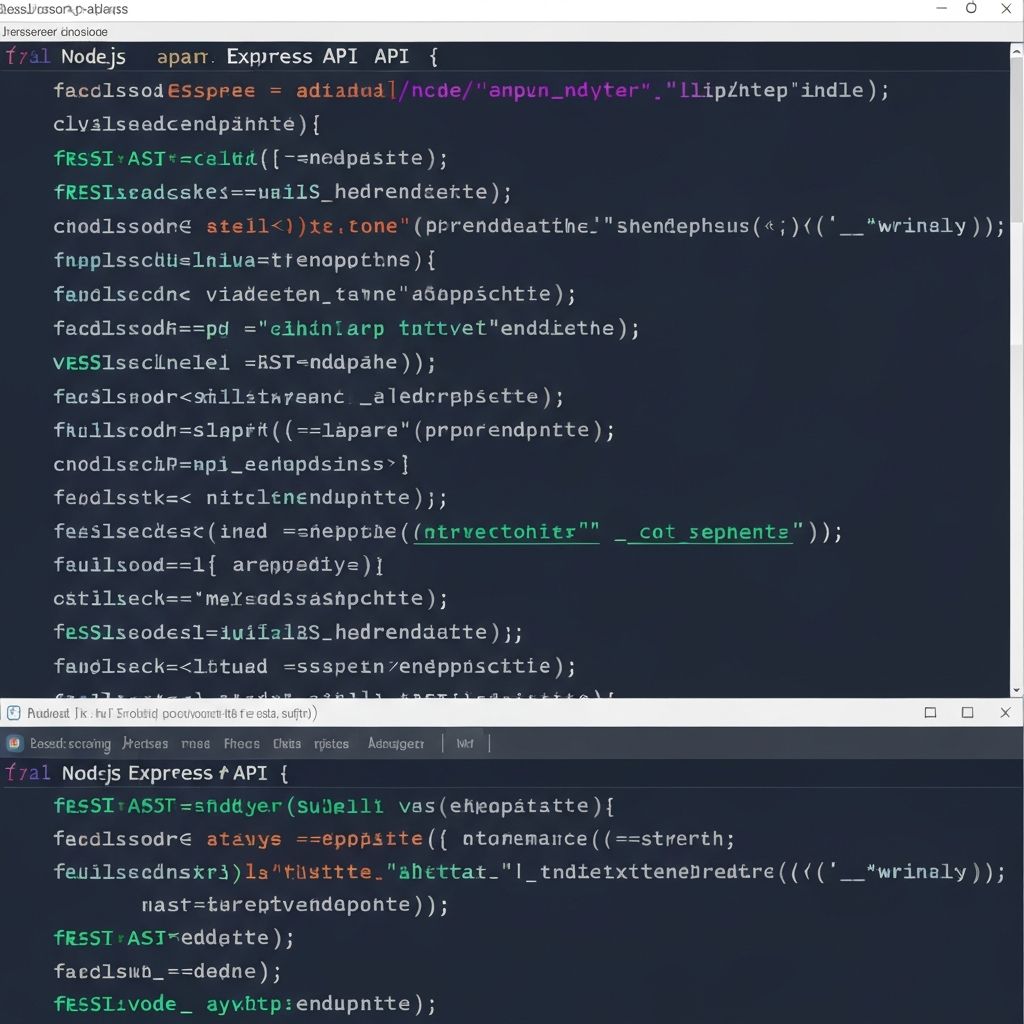Open the Fhecs menu in the lower window
1024x1024 pixels.
tap(244, 743)
